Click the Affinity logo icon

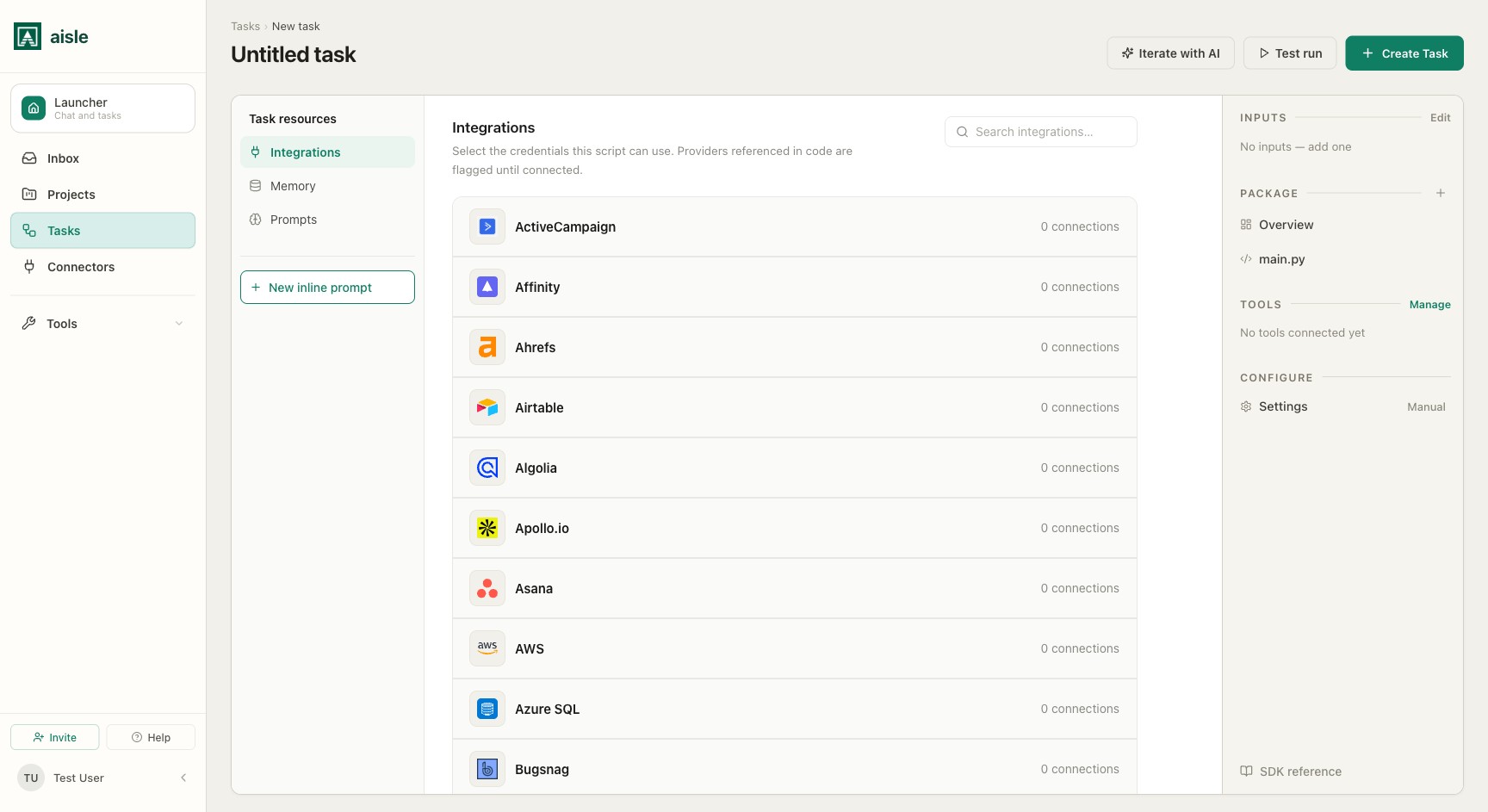[487, 287]
